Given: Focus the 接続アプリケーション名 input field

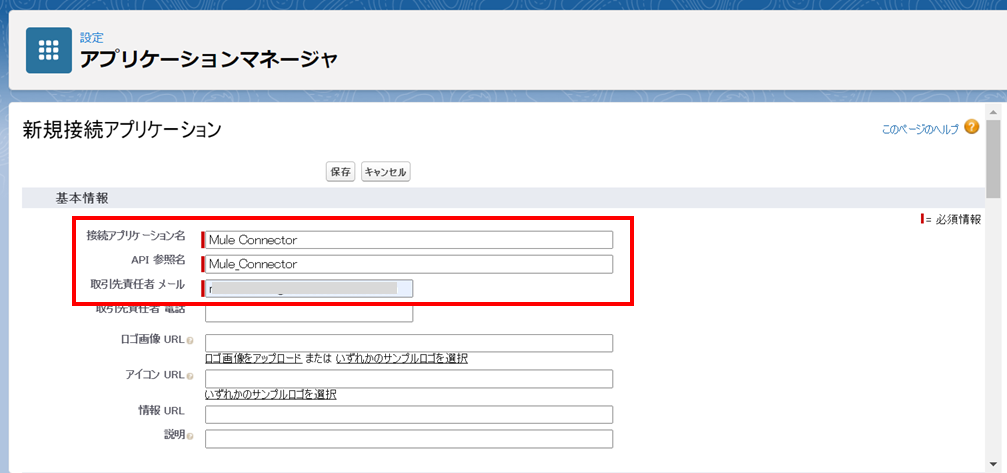Looking at the screenshot, I should (408, 240).
